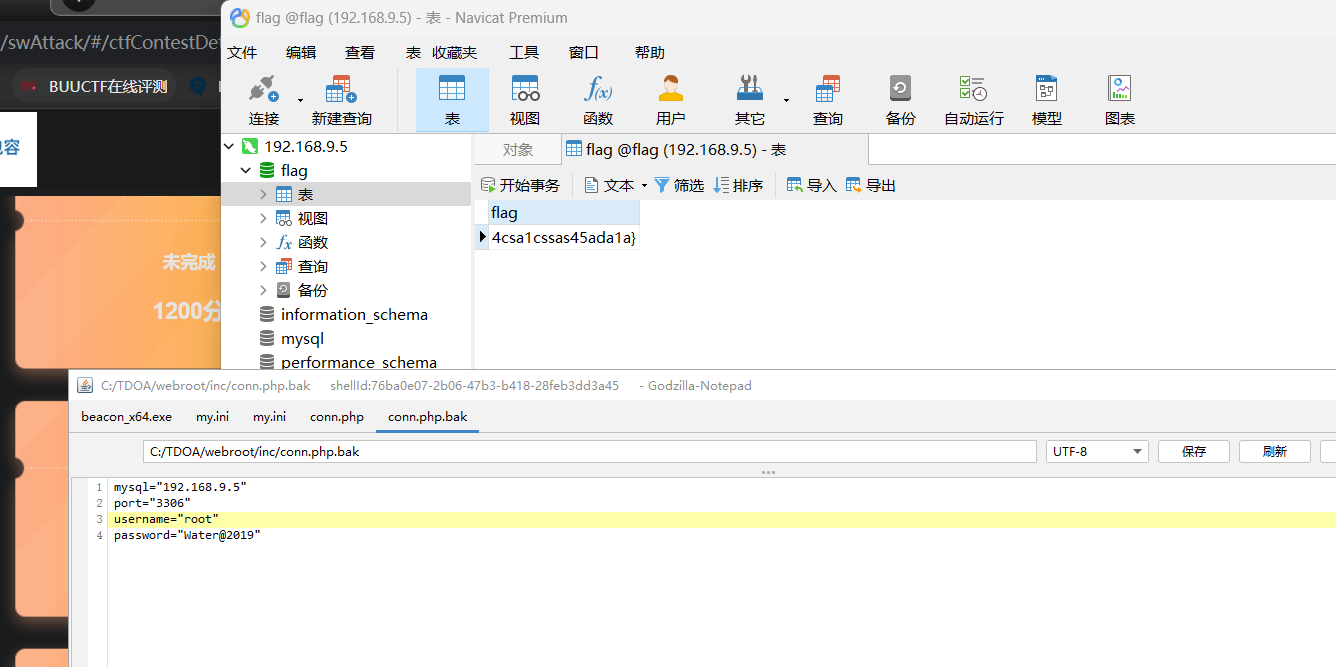This screenshot has height=667, width=1336.
Task: Switch to conn.php.bak tab in Godzilla
Action: coord(428,416)
